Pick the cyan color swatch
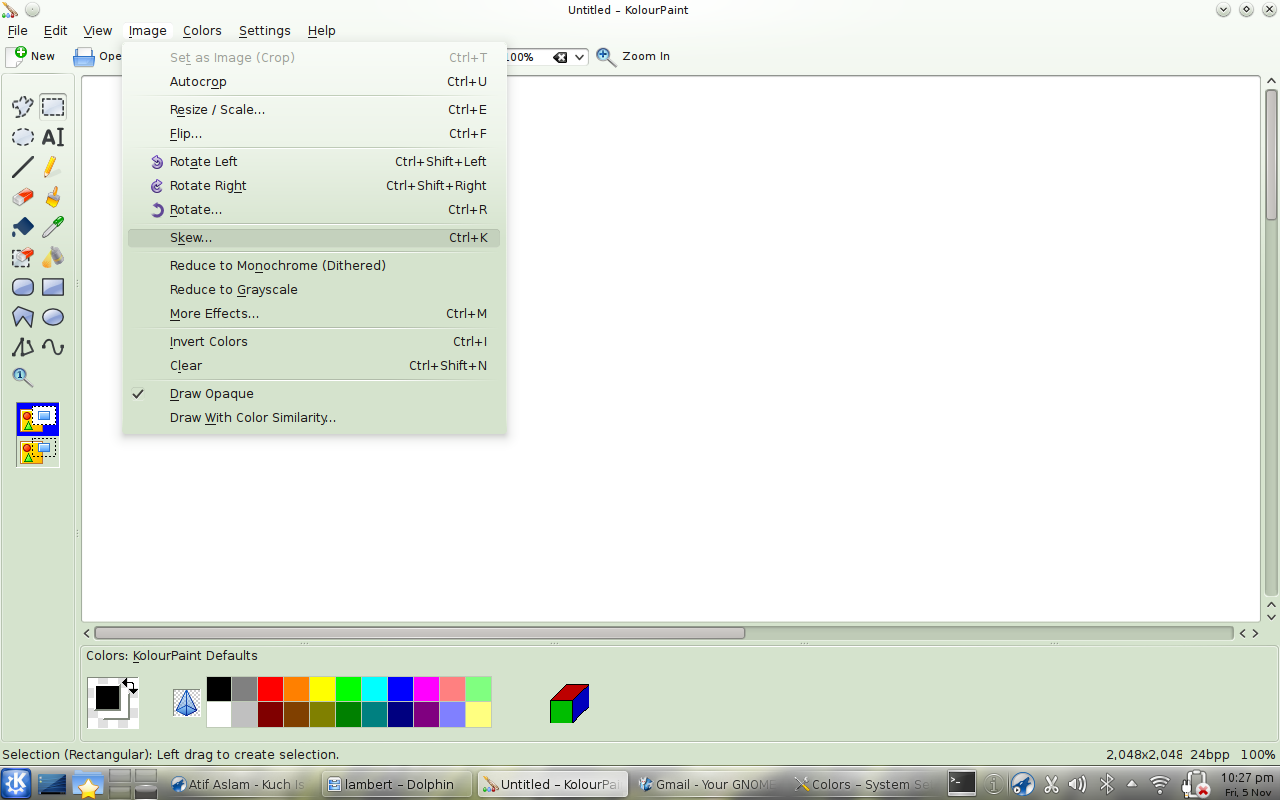Screen dimensions: 1280x800 (375, 689)
